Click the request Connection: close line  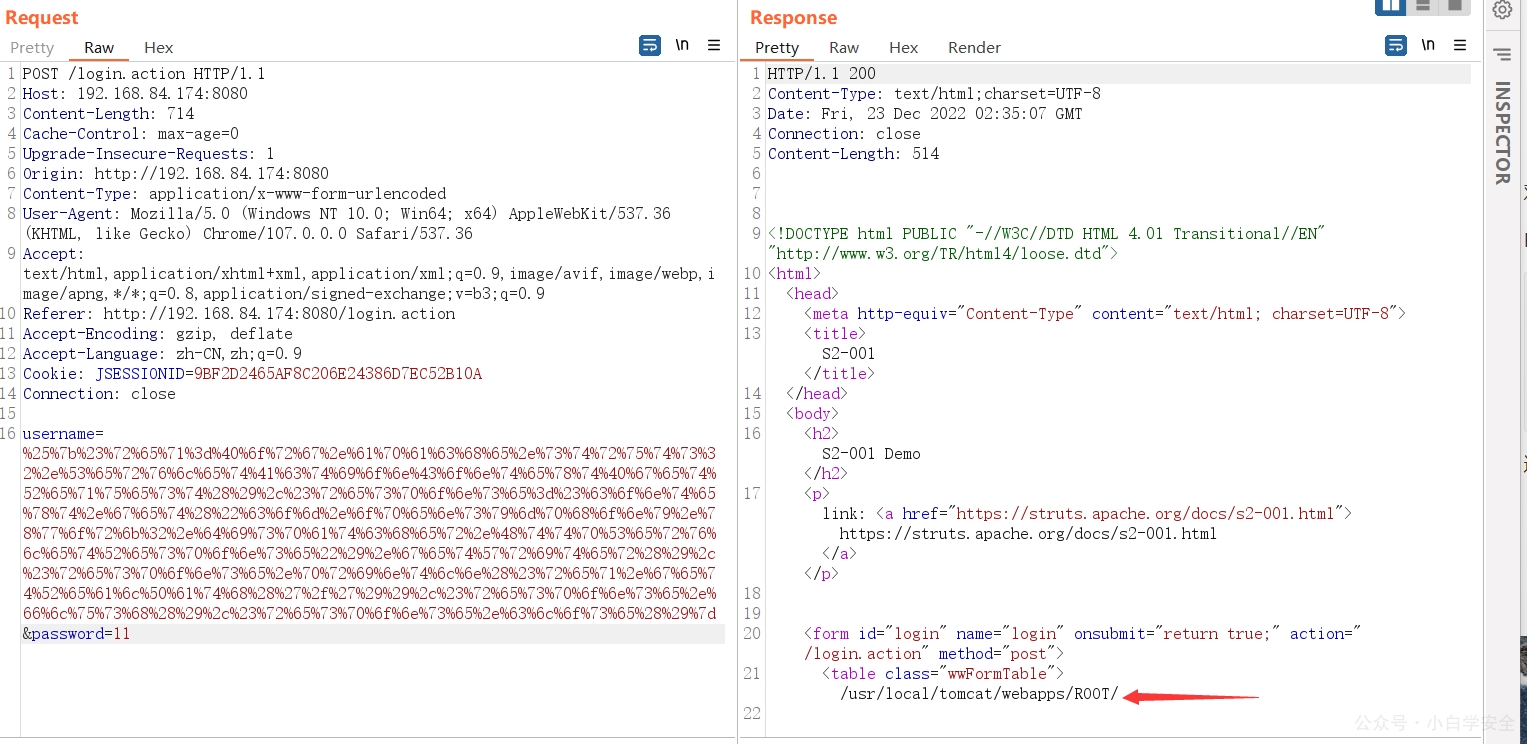pos(99,393)
